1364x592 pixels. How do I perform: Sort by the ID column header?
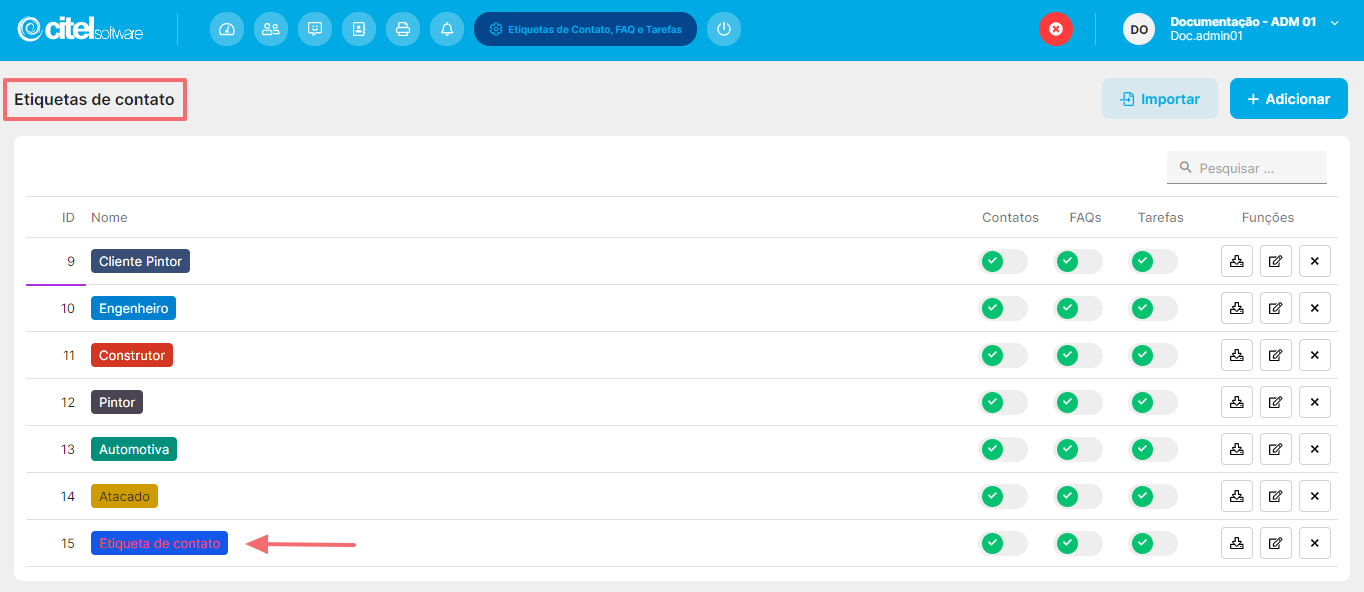(68, 217)
